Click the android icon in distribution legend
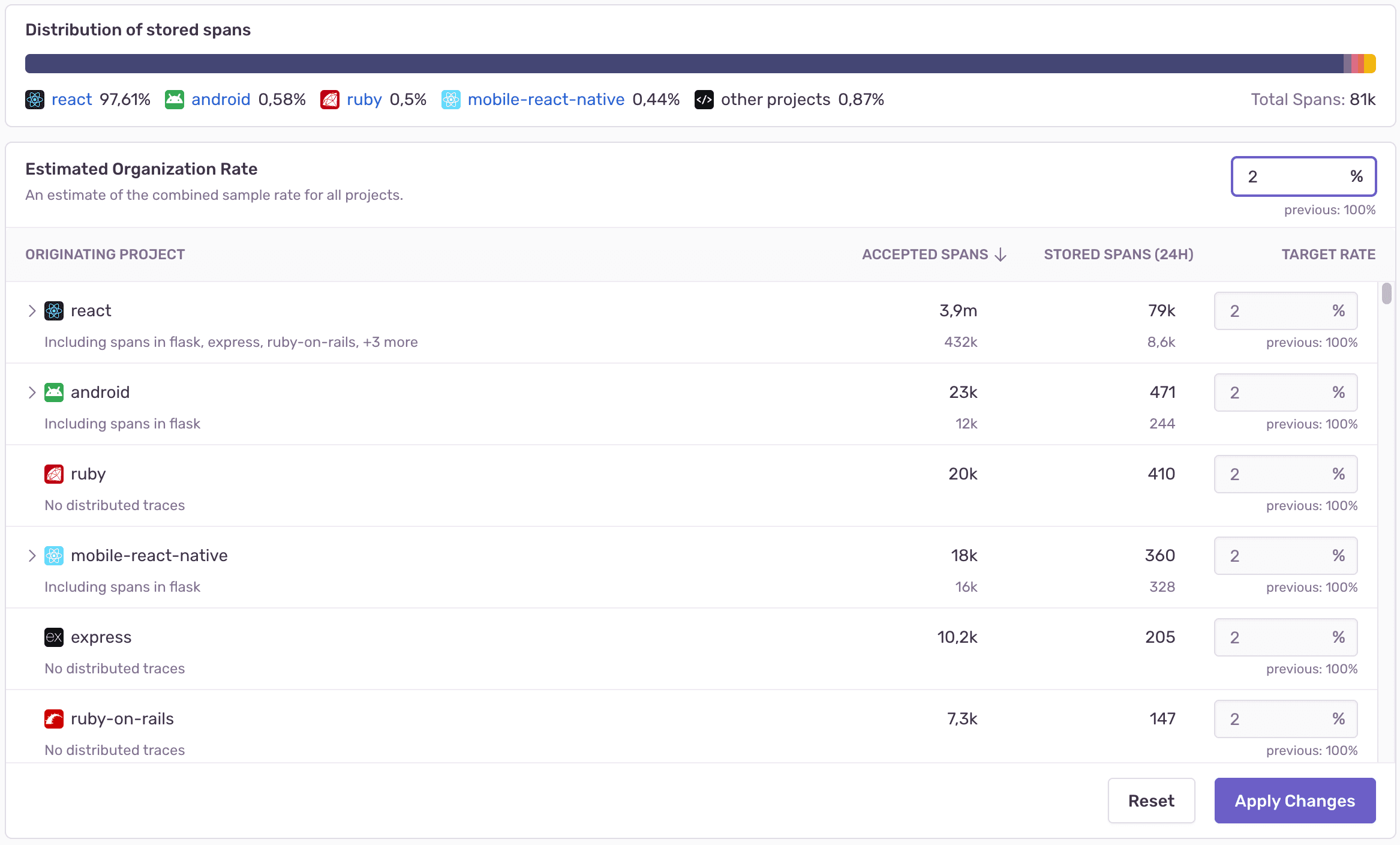Viewport: 1400px width, 845px height. pos(175,100)
